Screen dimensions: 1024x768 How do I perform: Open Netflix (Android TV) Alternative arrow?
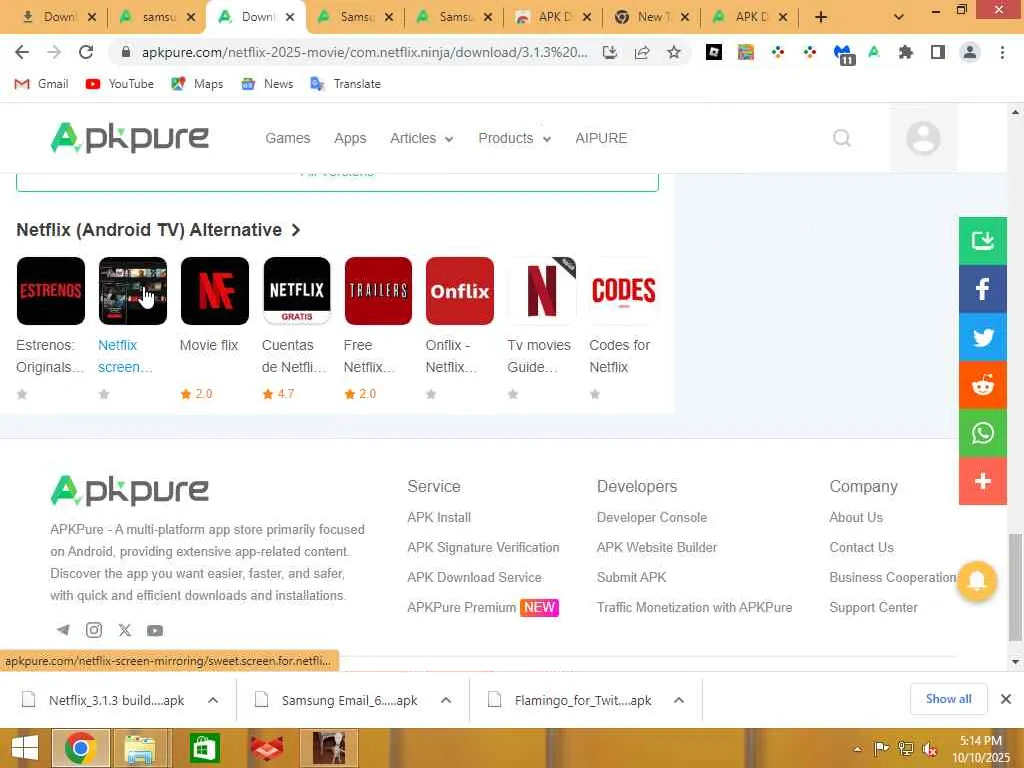tap(296, 230)
